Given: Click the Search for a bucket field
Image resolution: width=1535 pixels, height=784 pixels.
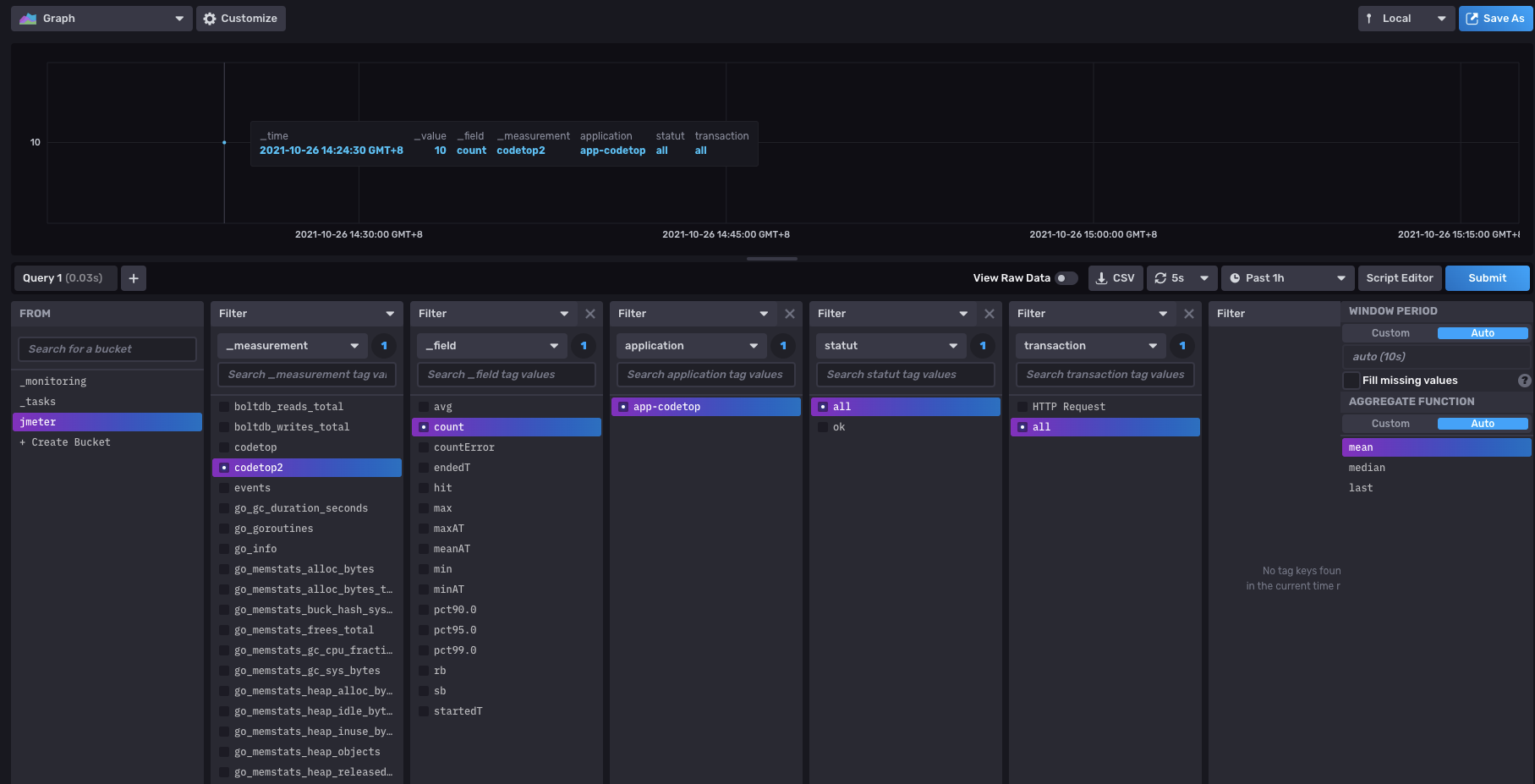Looking at the screenshot, I should pyautogui.click(x=107, y=349).
